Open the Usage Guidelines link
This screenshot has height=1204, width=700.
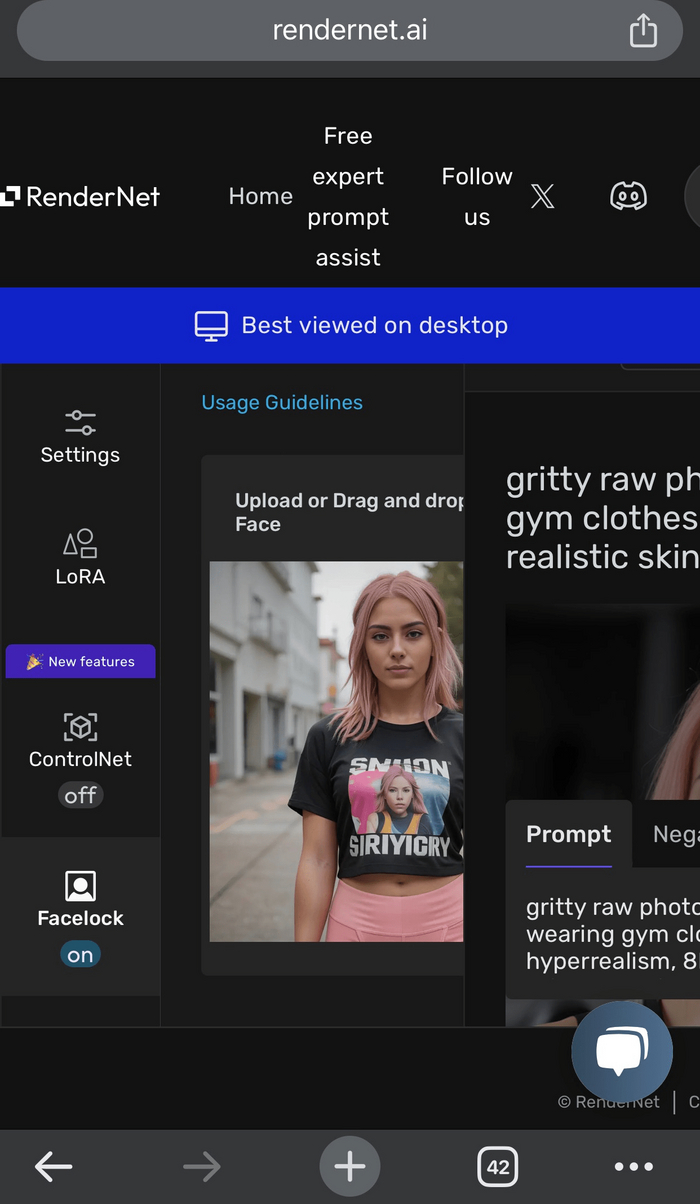point(282,402)
